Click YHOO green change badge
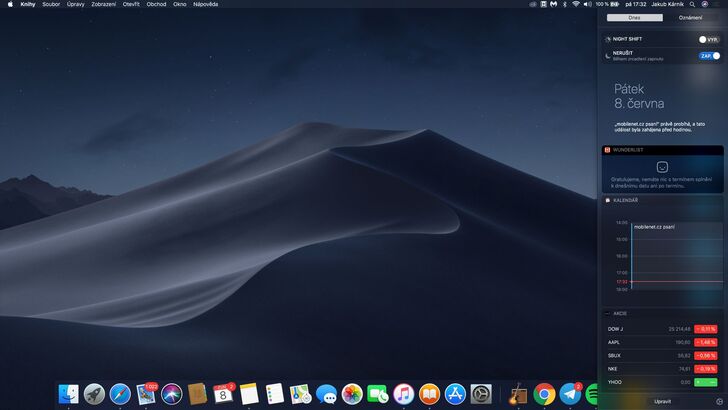 click(706, 382)
